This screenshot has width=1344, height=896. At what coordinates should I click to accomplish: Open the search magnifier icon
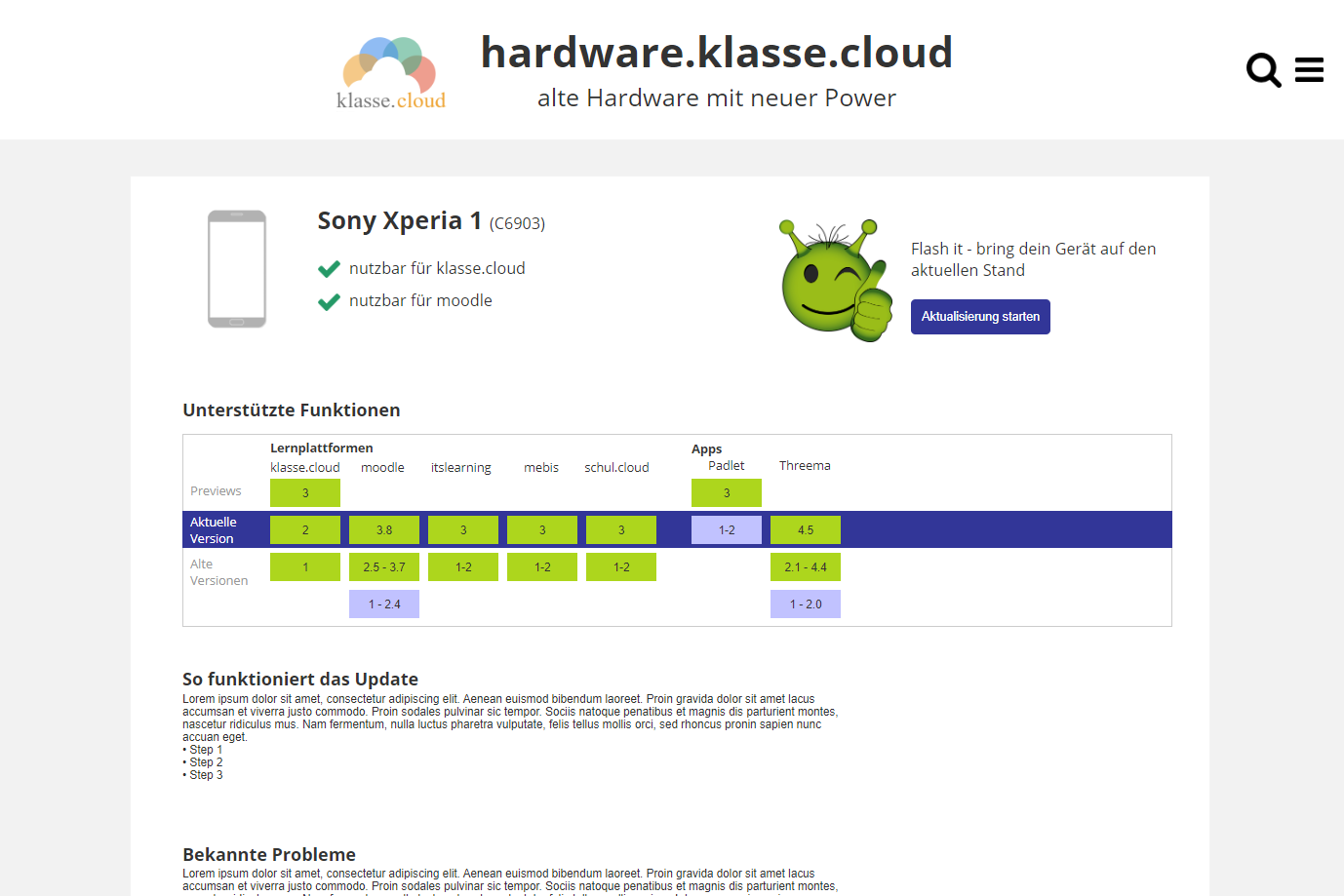coord(1264,69)
